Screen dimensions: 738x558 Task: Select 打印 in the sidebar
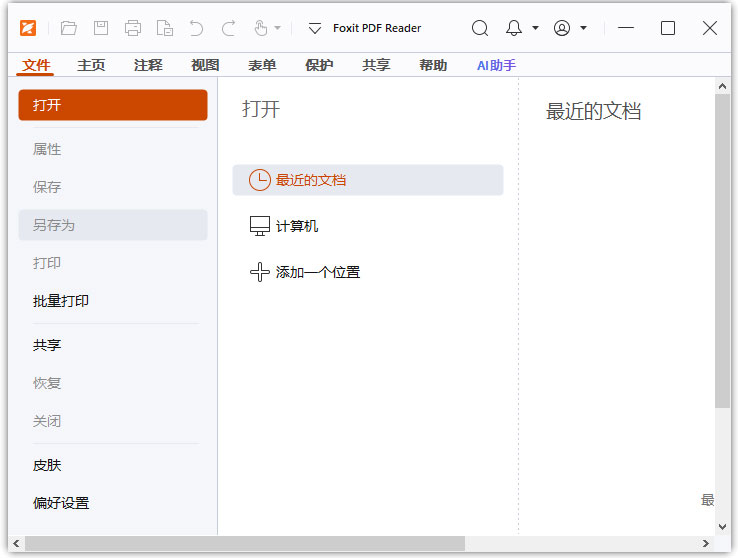point(113,263)
